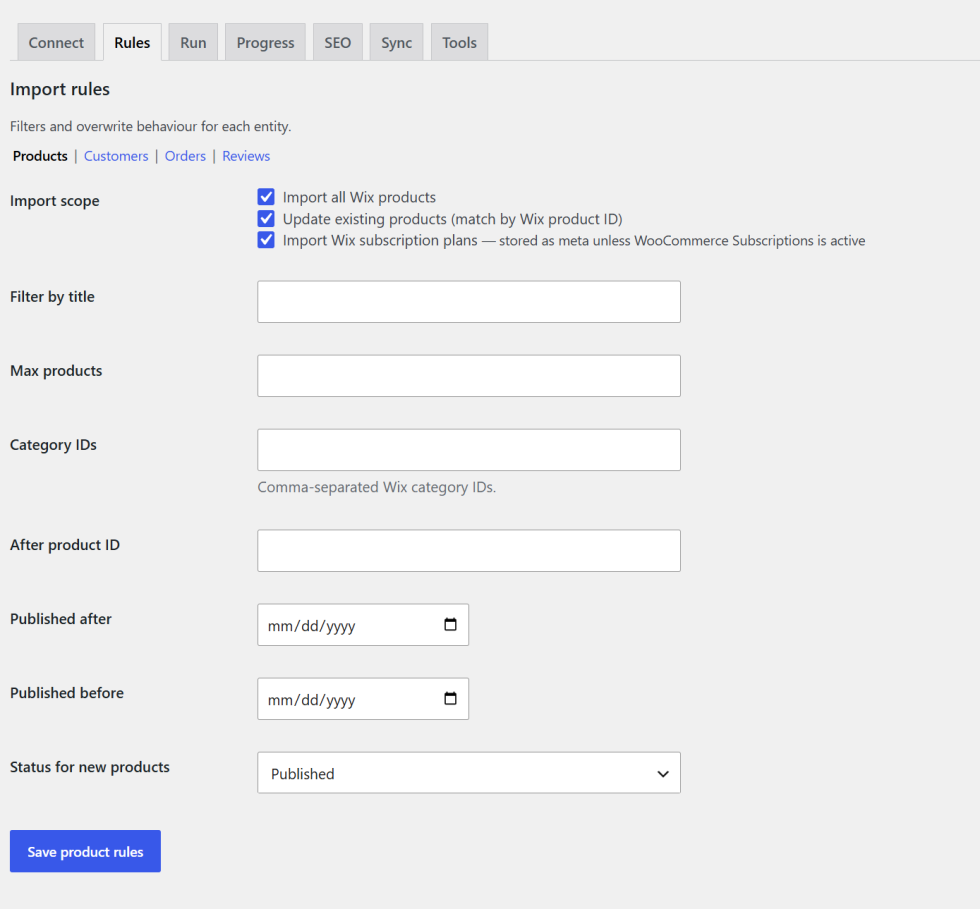This screenshot has width=980, height=909.
Task: Toggle Update existing products checkbox
Action: (266, 219)
